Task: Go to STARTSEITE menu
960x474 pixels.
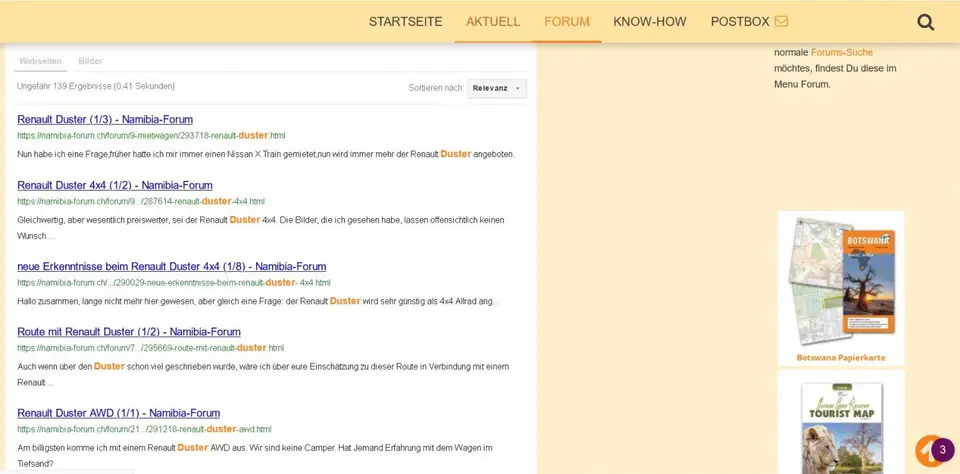Action: pos(405,22)
